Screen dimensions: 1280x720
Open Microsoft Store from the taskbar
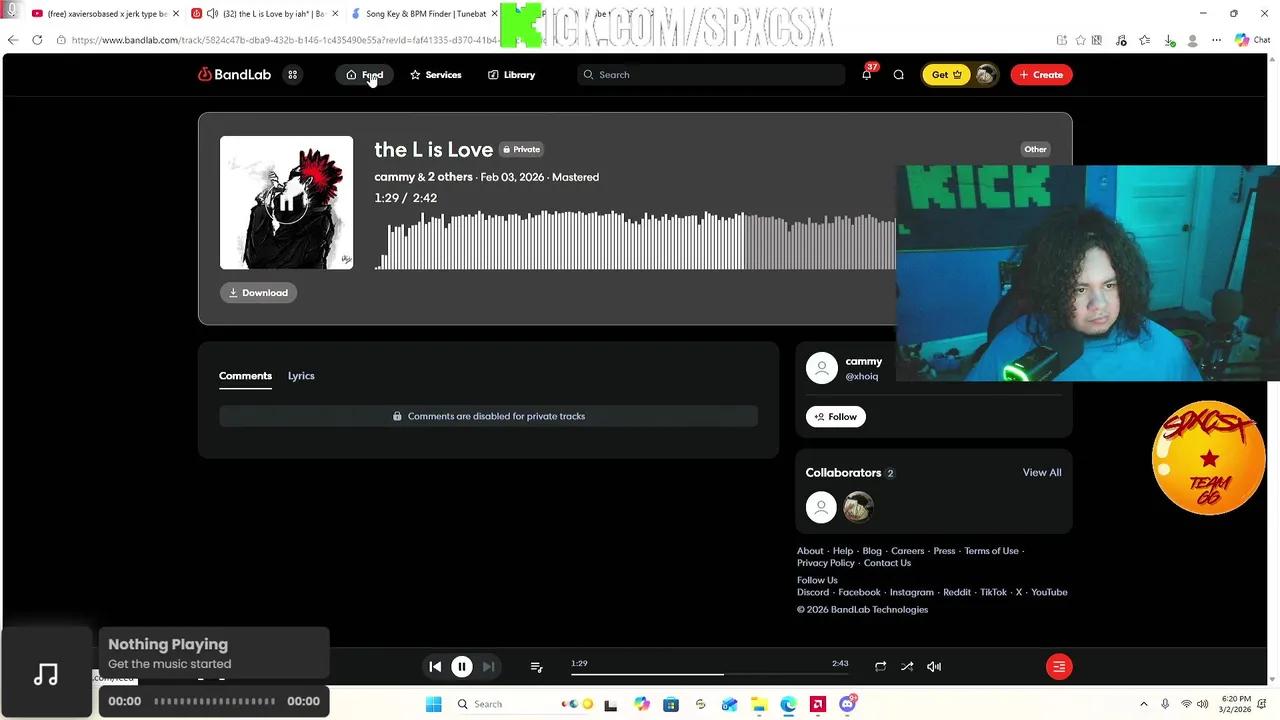pos(671,704)
